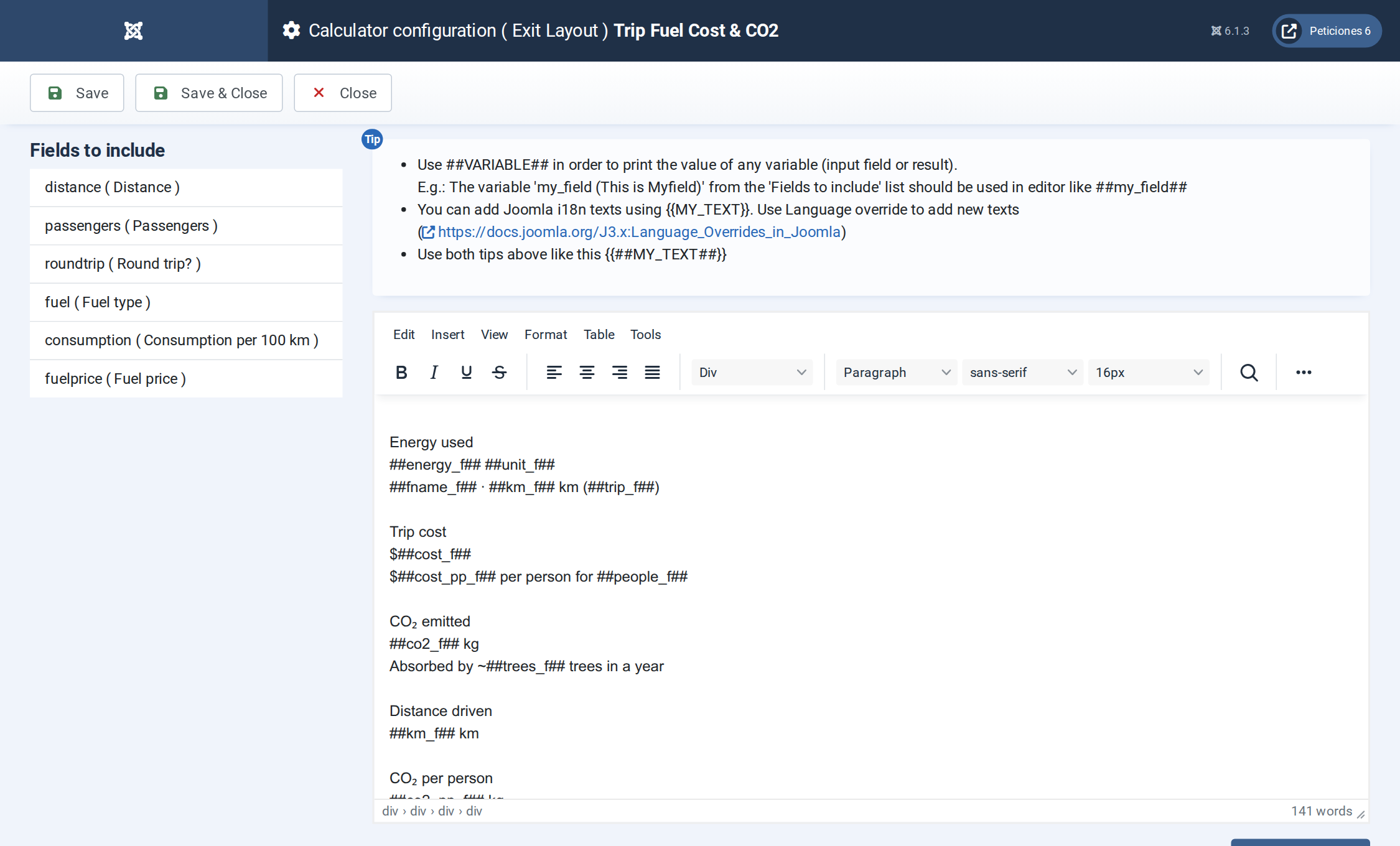Select the fuelprice ( Fuel price ) field
Screen dimensions: 1400x846
tap(186, 379)
